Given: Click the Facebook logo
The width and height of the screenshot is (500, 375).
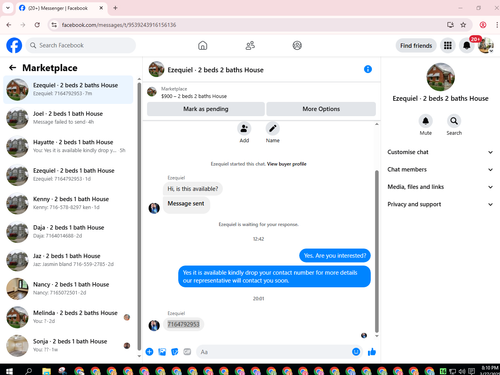Looking at the screenshot, I should tap(14, 45).
